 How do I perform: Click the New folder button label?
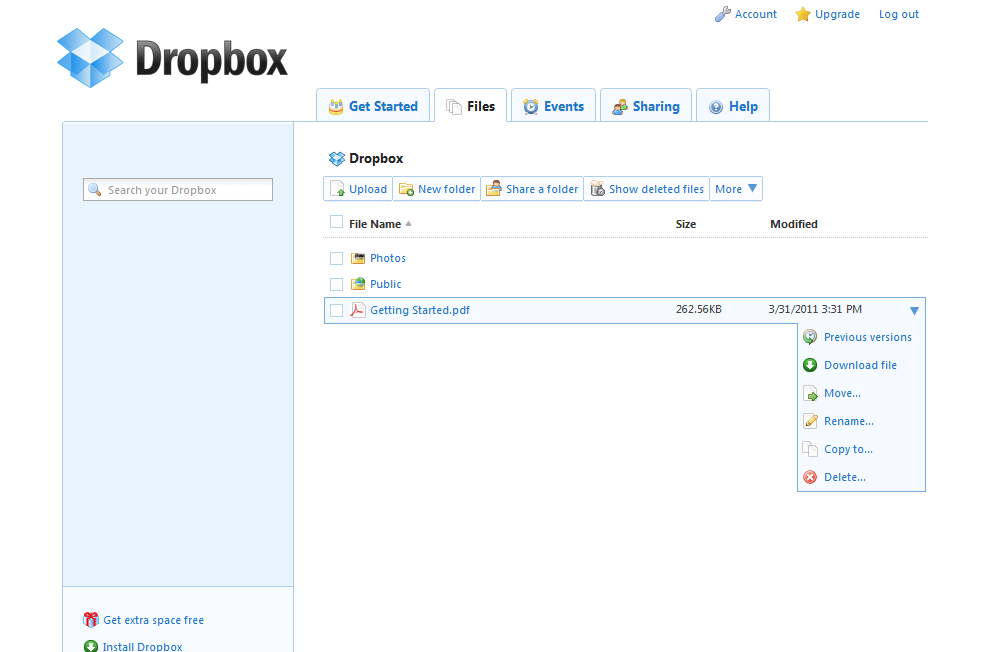446,189
